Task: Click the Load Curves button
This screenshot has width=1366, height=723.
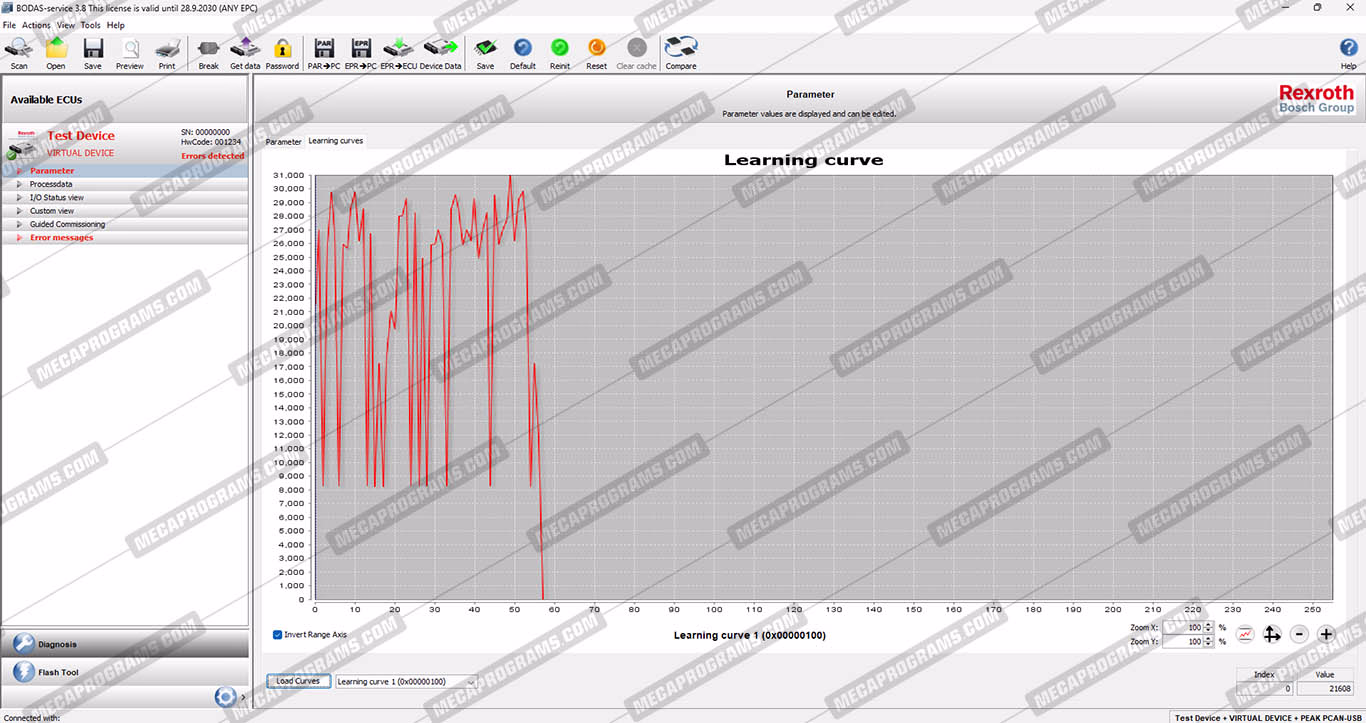Action: pyautogui.click(x=298, y=682)
